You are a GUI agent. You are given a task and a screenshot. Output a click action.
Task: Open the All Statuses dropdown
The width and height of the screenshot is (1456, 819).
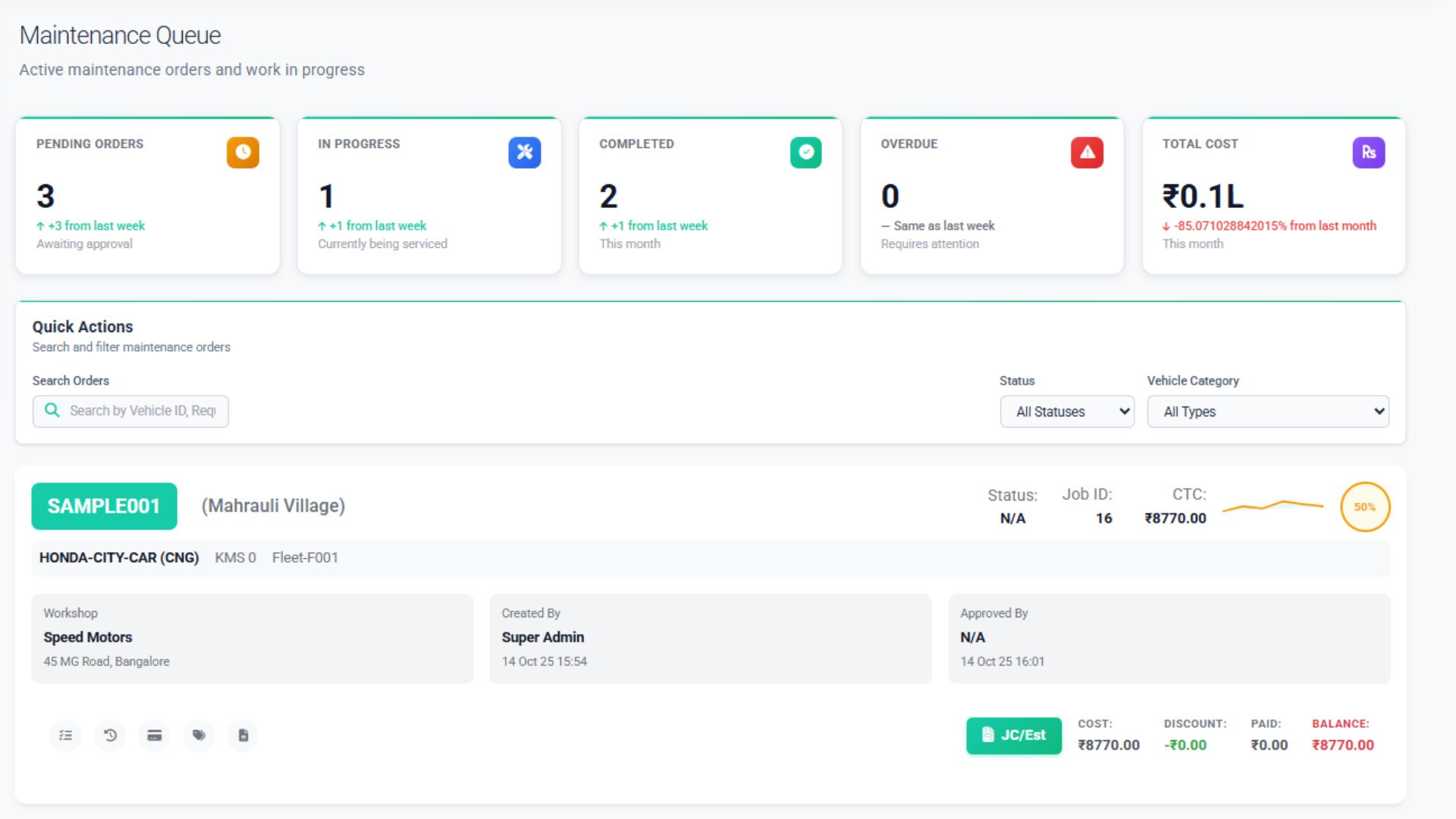1067,412
